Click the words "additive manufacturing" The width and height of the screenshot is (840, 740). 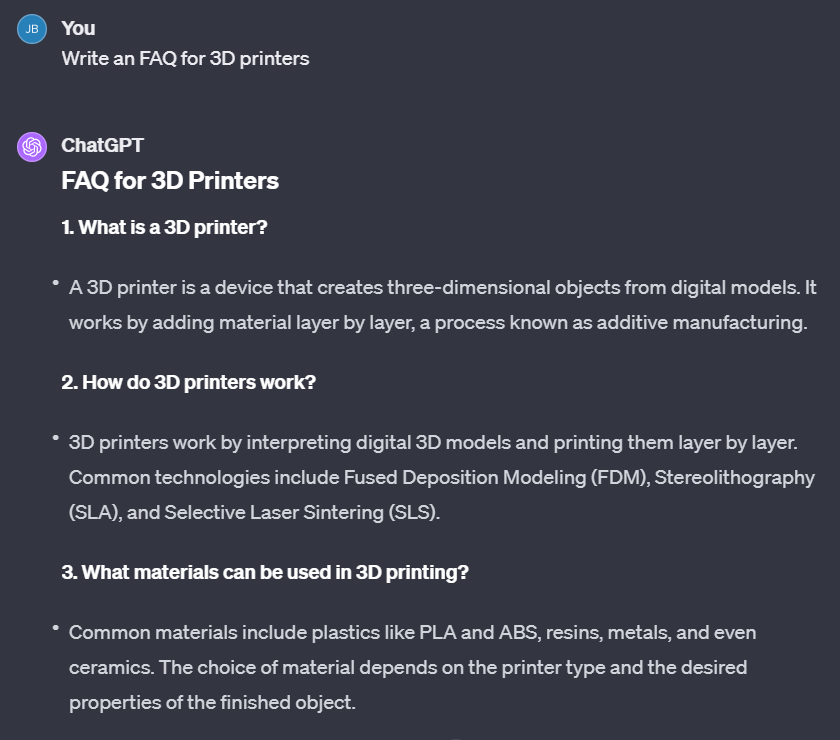pos(700,322)
